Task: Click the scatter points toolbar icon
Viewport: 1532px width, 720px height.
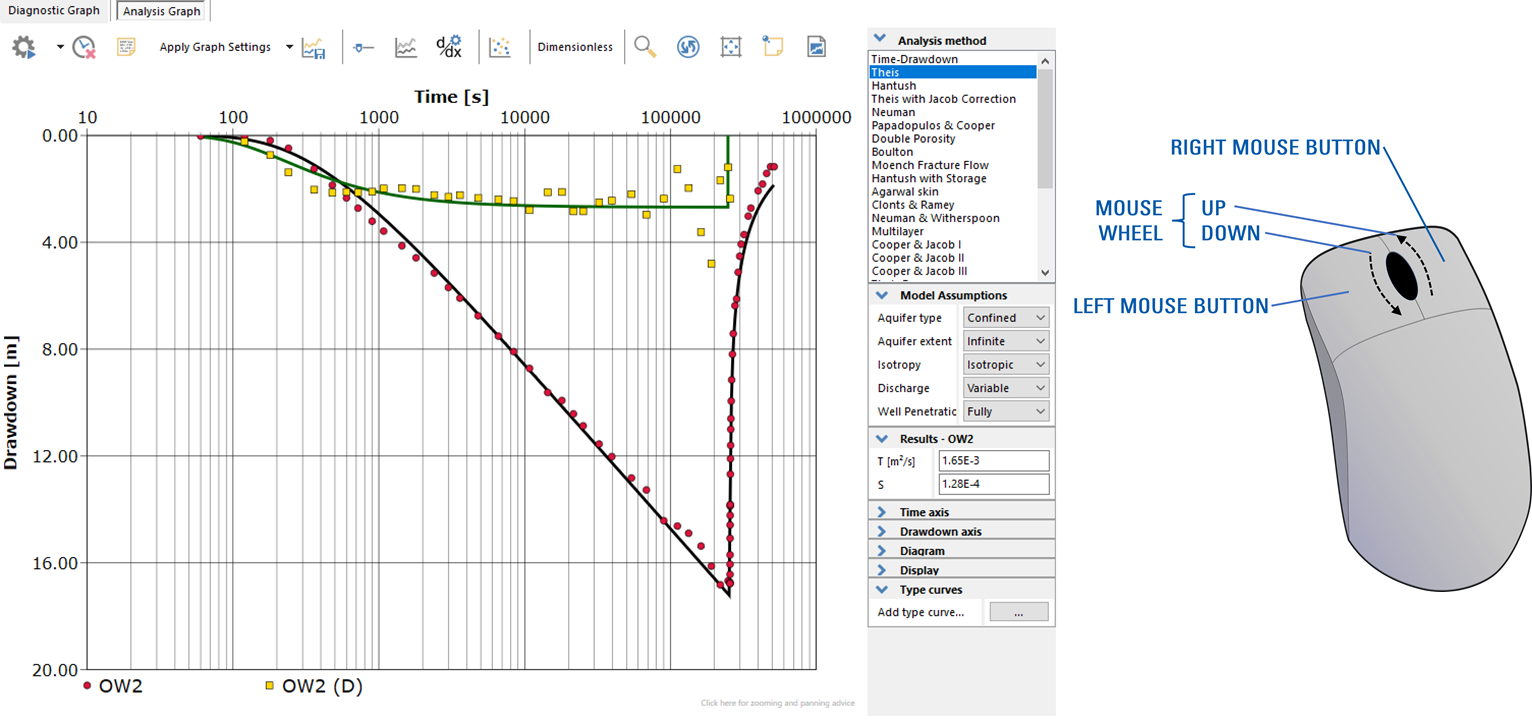Action: point(500,47)
